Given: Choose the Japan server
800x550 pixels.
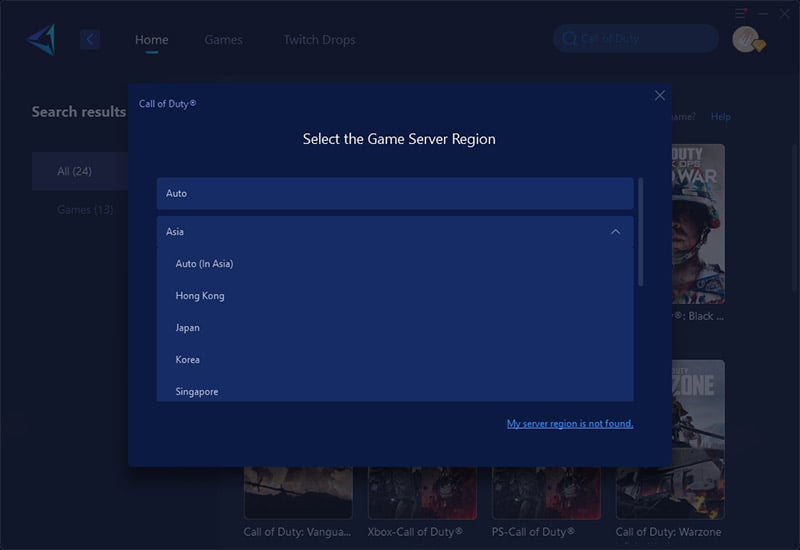Looking at the screenshot, I should [395, 328].
